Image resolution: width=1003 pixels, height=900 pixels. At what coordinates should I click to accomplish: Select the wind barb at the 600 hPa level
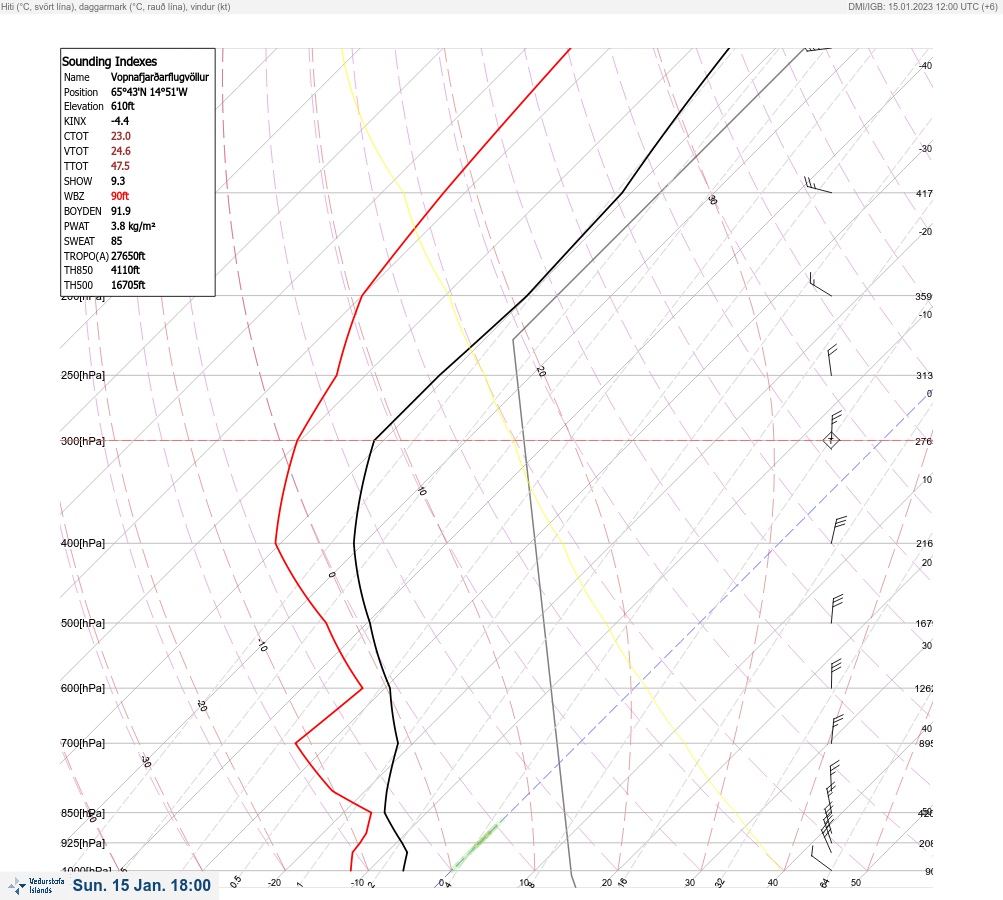coord(835,674)
